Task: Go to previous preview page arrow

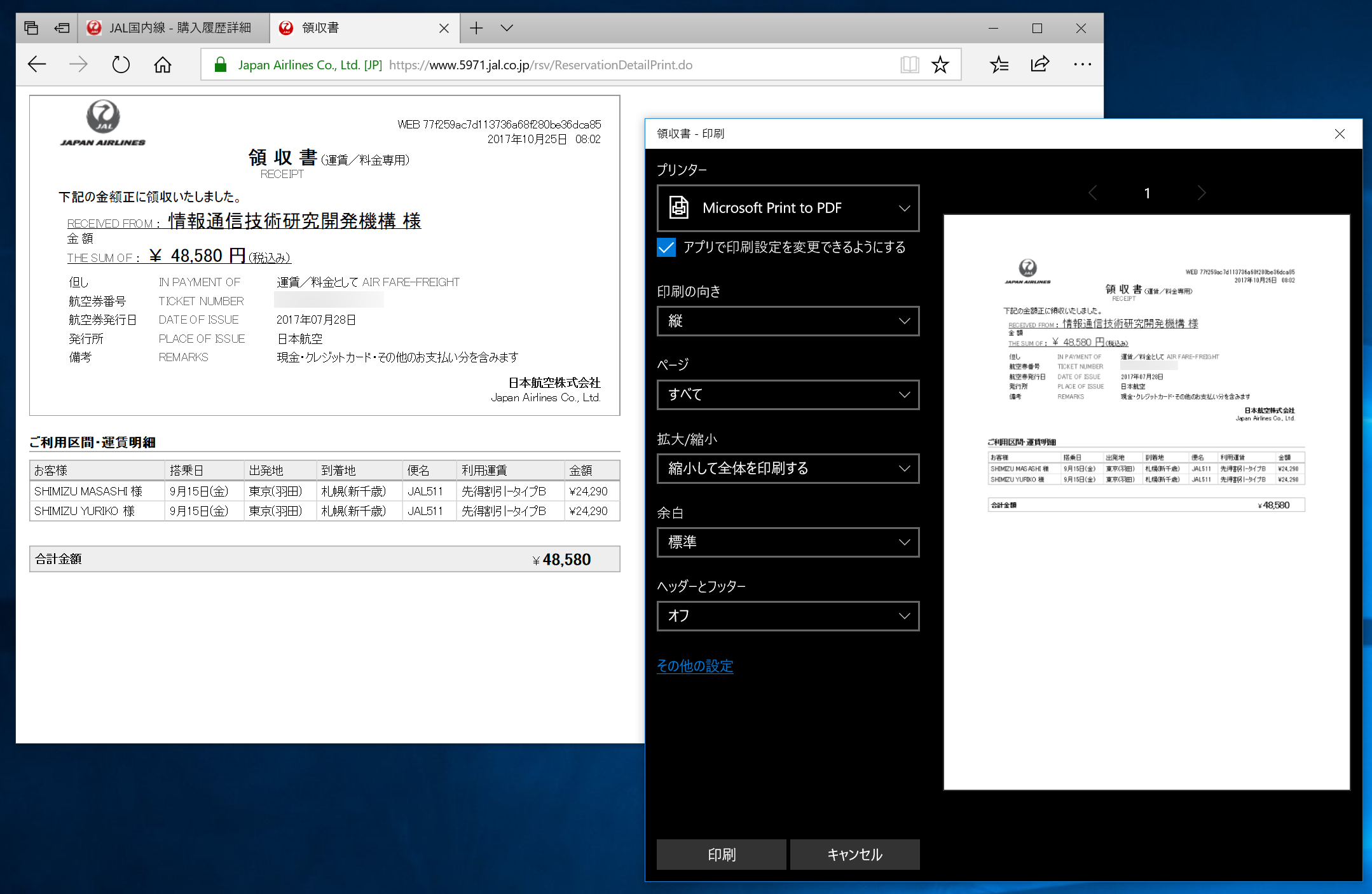Action: [1093, 193]
